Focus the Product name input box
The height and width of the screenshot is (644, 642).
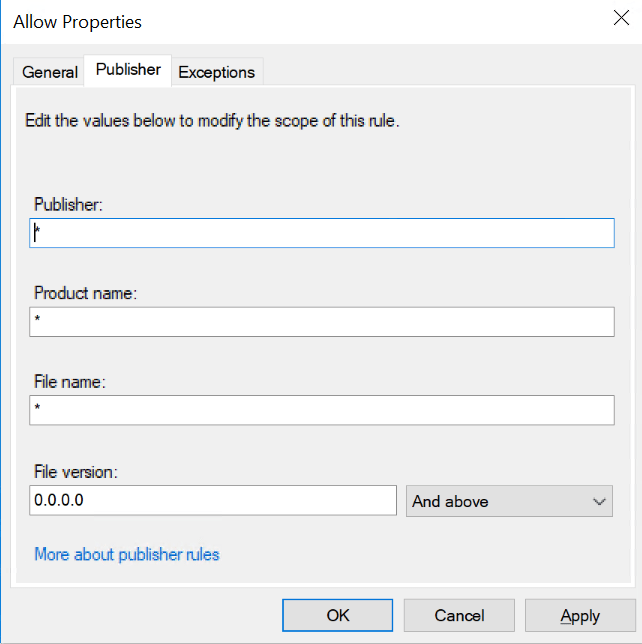pyautogui.click(x=321, y=322)
